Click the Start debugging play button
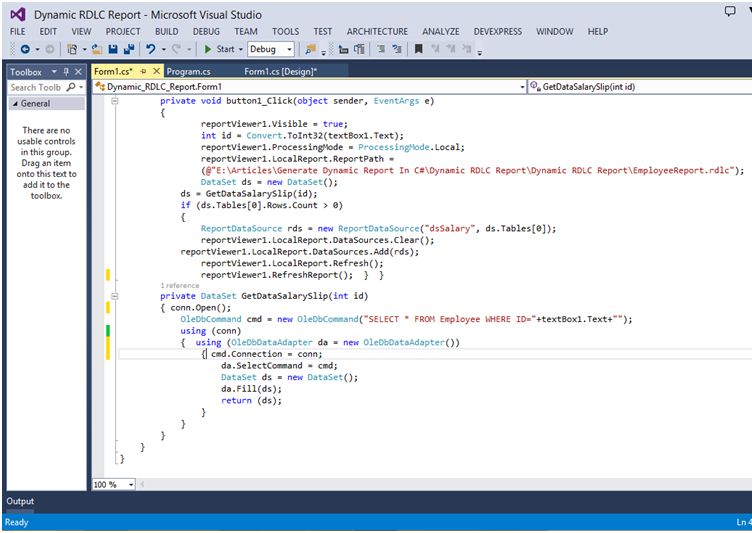This screenshot has height=533, width=752. 208,49
